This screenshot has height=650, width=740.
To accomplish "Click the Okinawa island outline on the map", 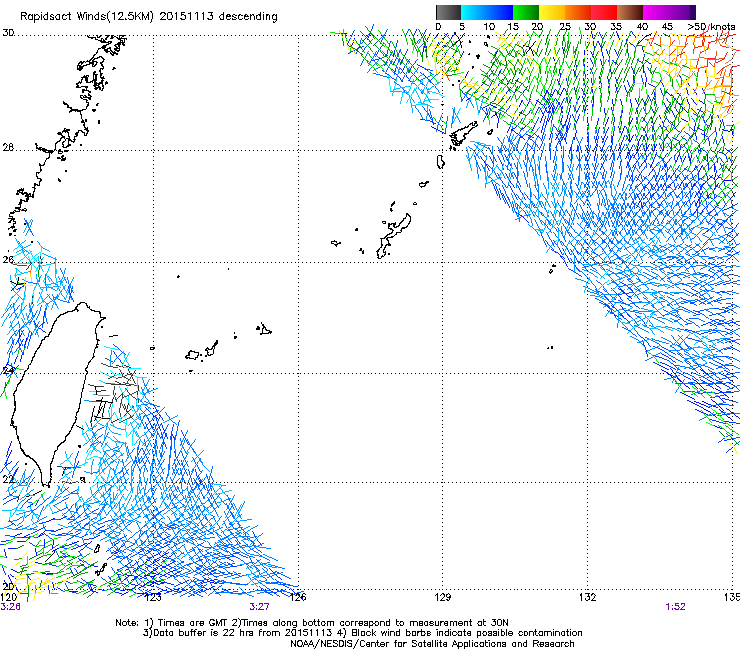I will tap(393, 236).
